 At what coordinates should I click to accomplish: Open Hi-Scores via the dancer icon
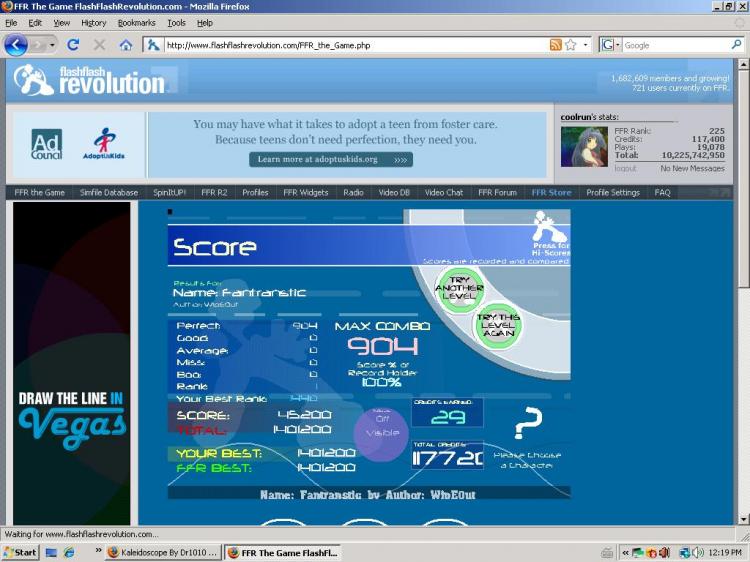551,233
